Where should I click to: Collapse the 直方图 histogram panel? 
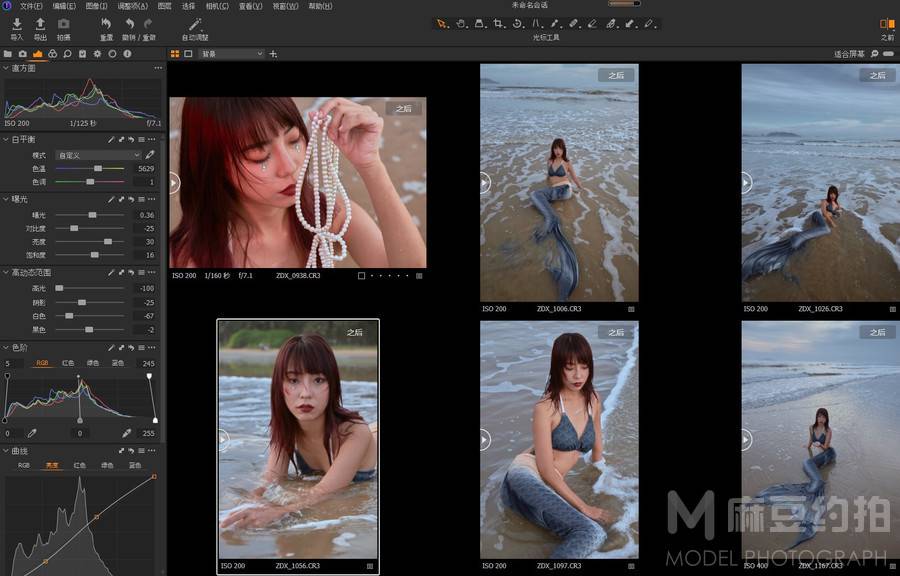tap(6, 68)
